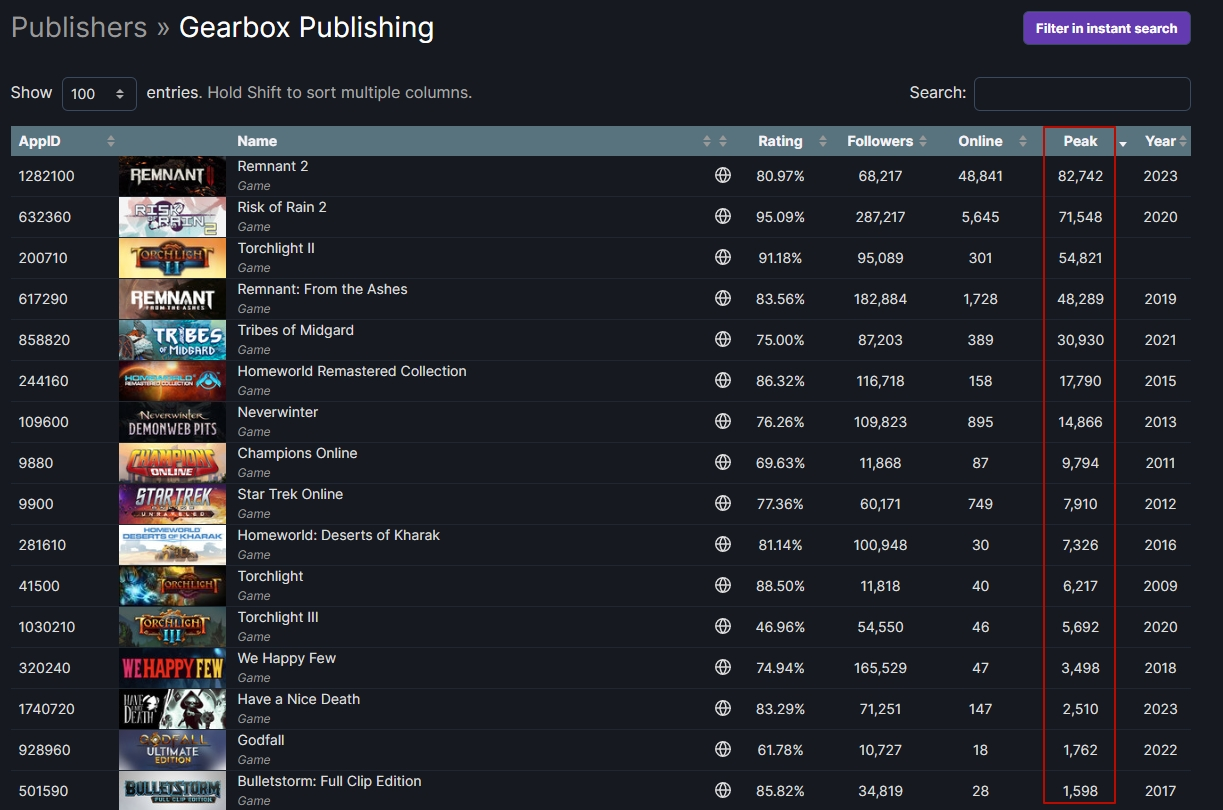Image resolution: width=1223 pixels, height=810 pixels.
Task: Click globe icon for Remnant: From the Ashes
Action: 723,299
